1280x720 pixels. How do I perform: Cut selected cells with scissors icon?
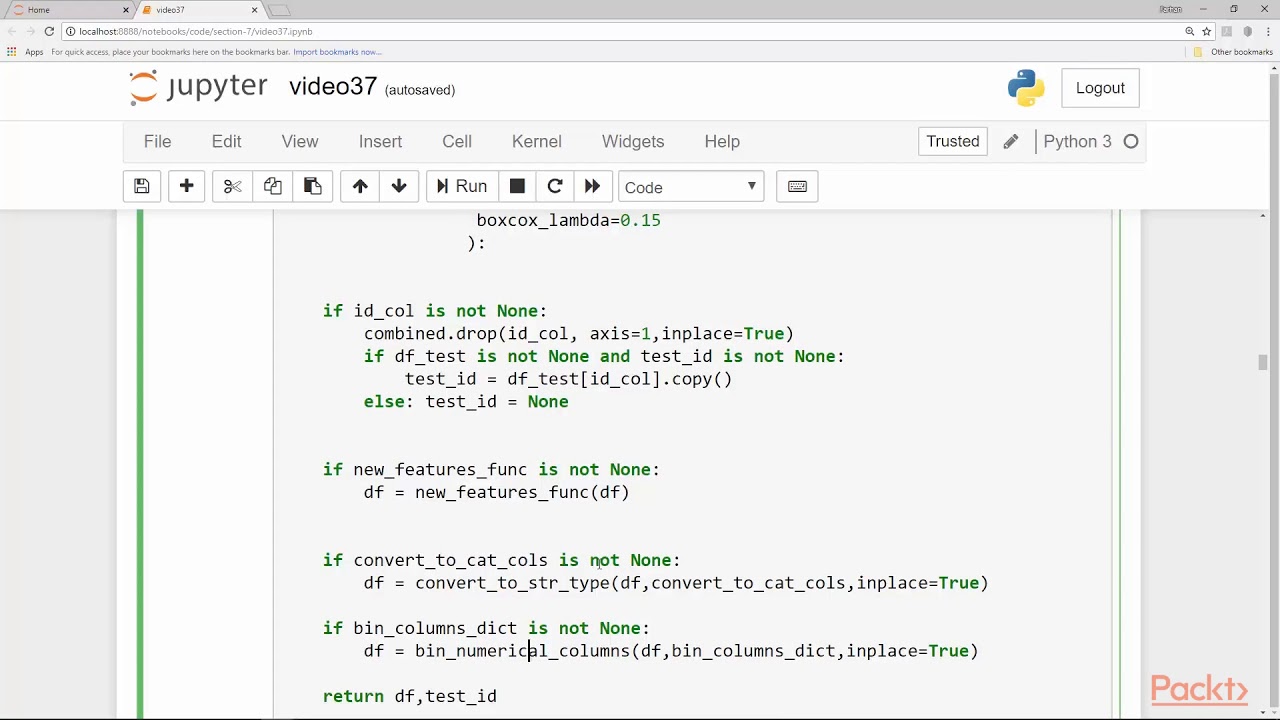point(233,187)
